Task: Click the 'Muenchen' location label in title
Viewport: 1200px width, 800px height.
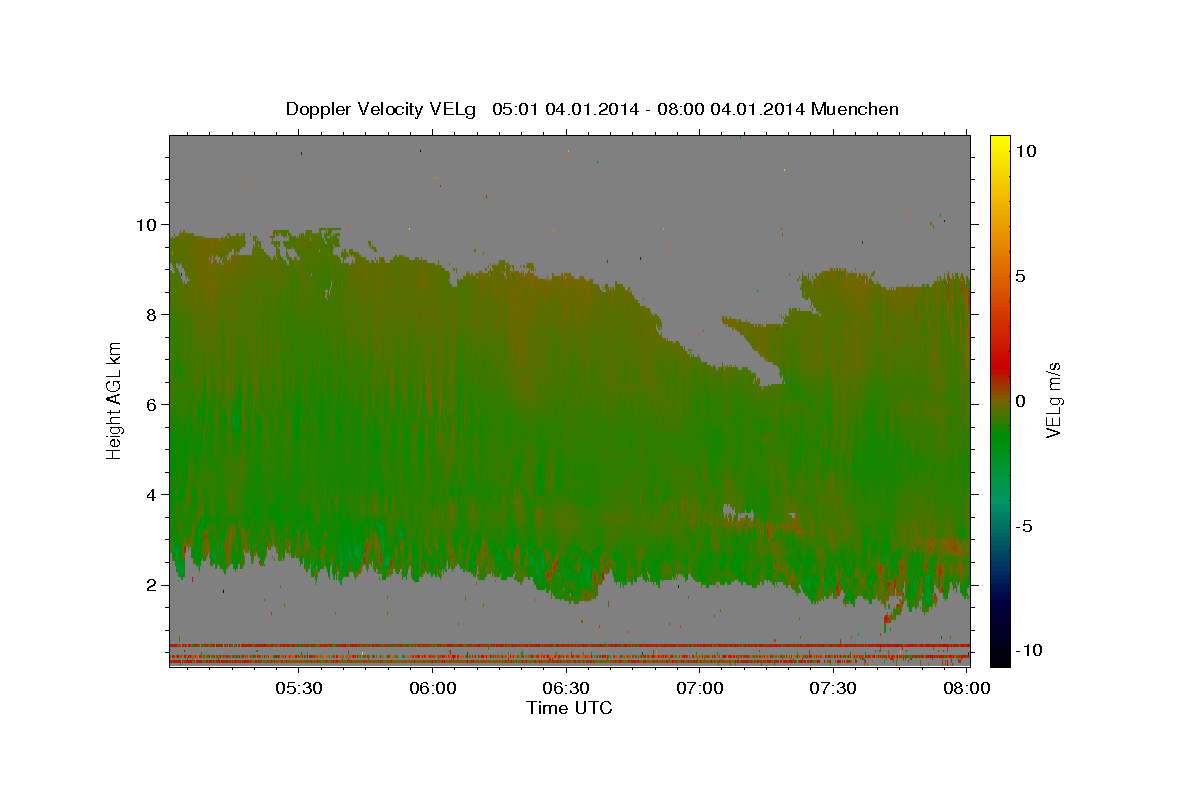Action: tap(855, 109)
